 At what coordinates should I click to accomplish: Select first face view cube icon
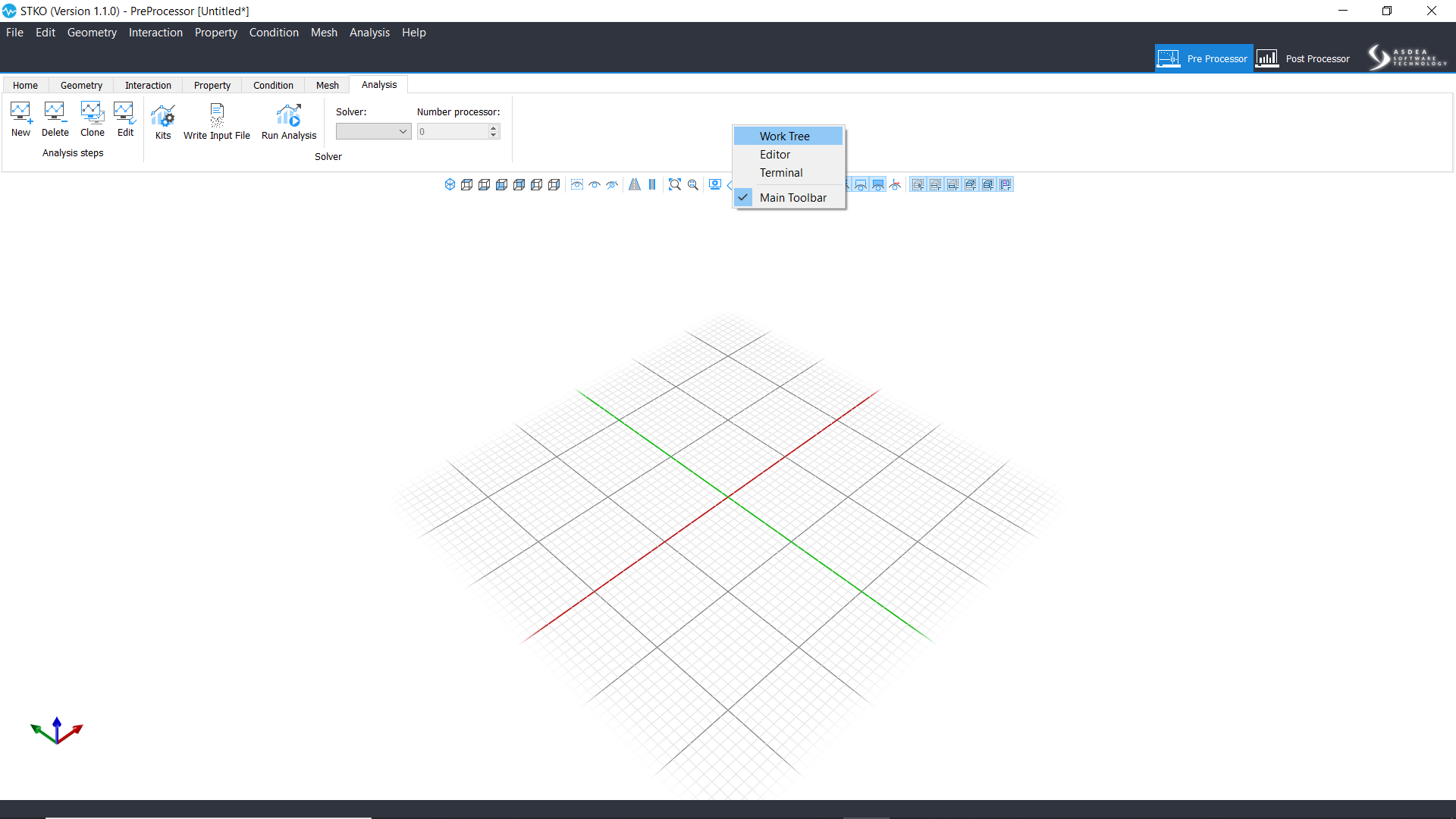467,184
